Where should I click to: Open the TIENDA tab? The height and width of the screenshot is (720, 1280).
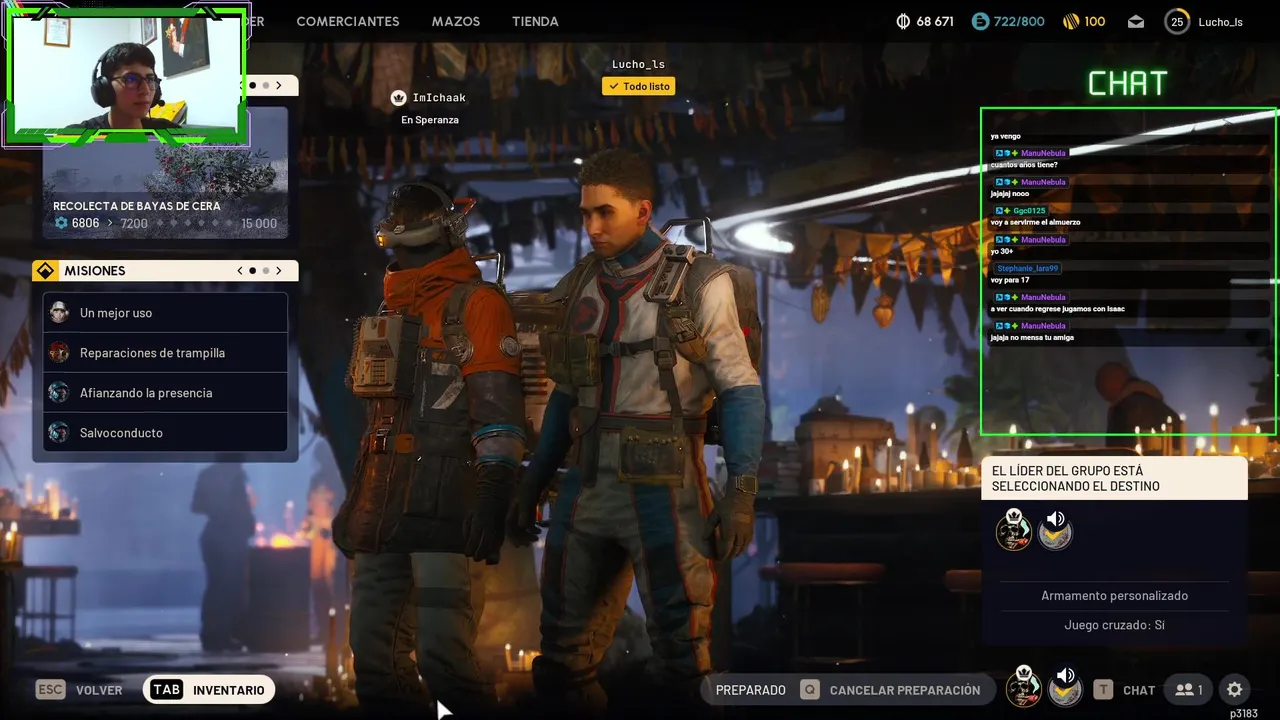point(535,21)
